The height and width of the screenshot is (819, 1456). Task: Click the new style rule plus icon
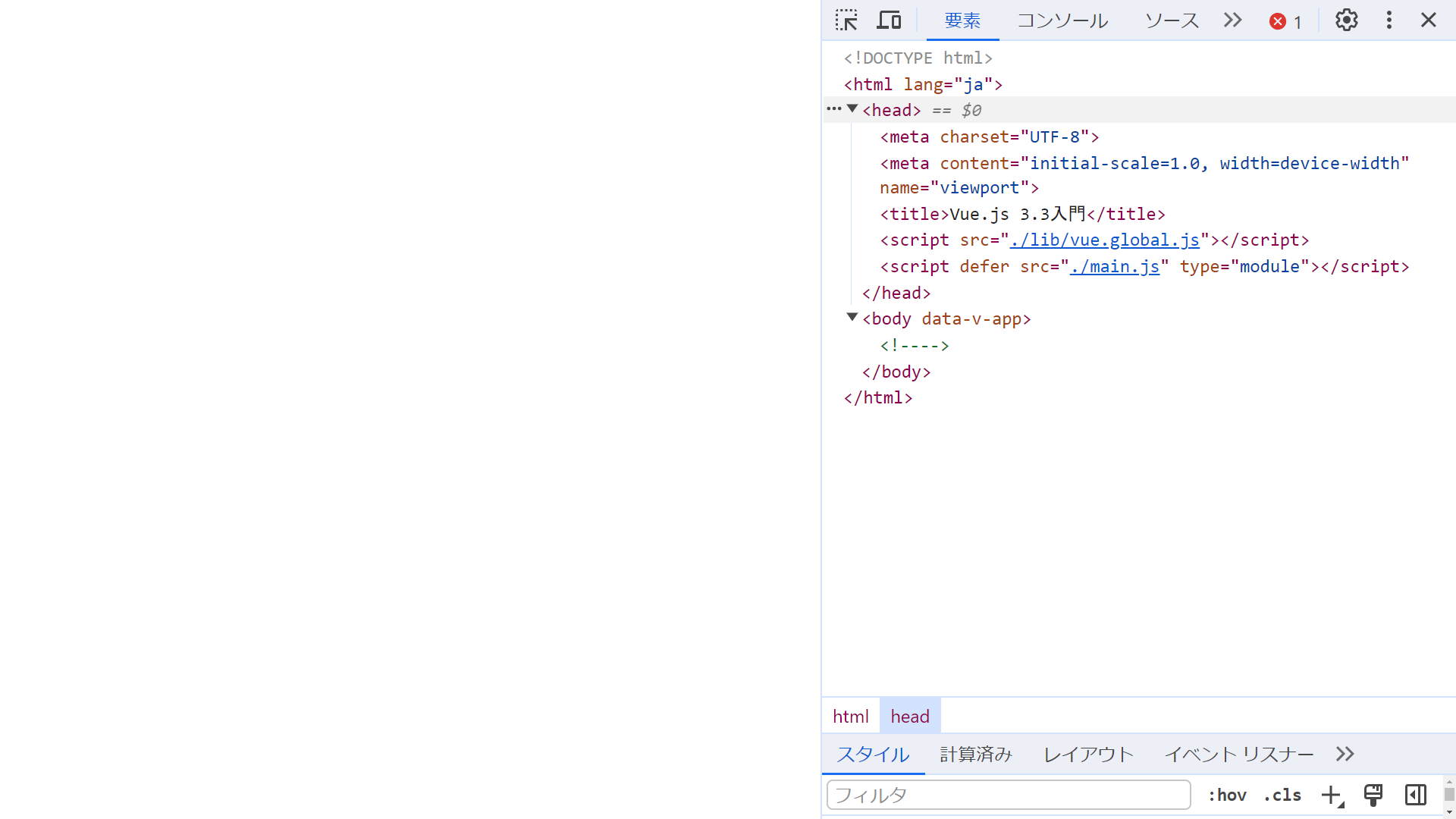coord(1332,795)
